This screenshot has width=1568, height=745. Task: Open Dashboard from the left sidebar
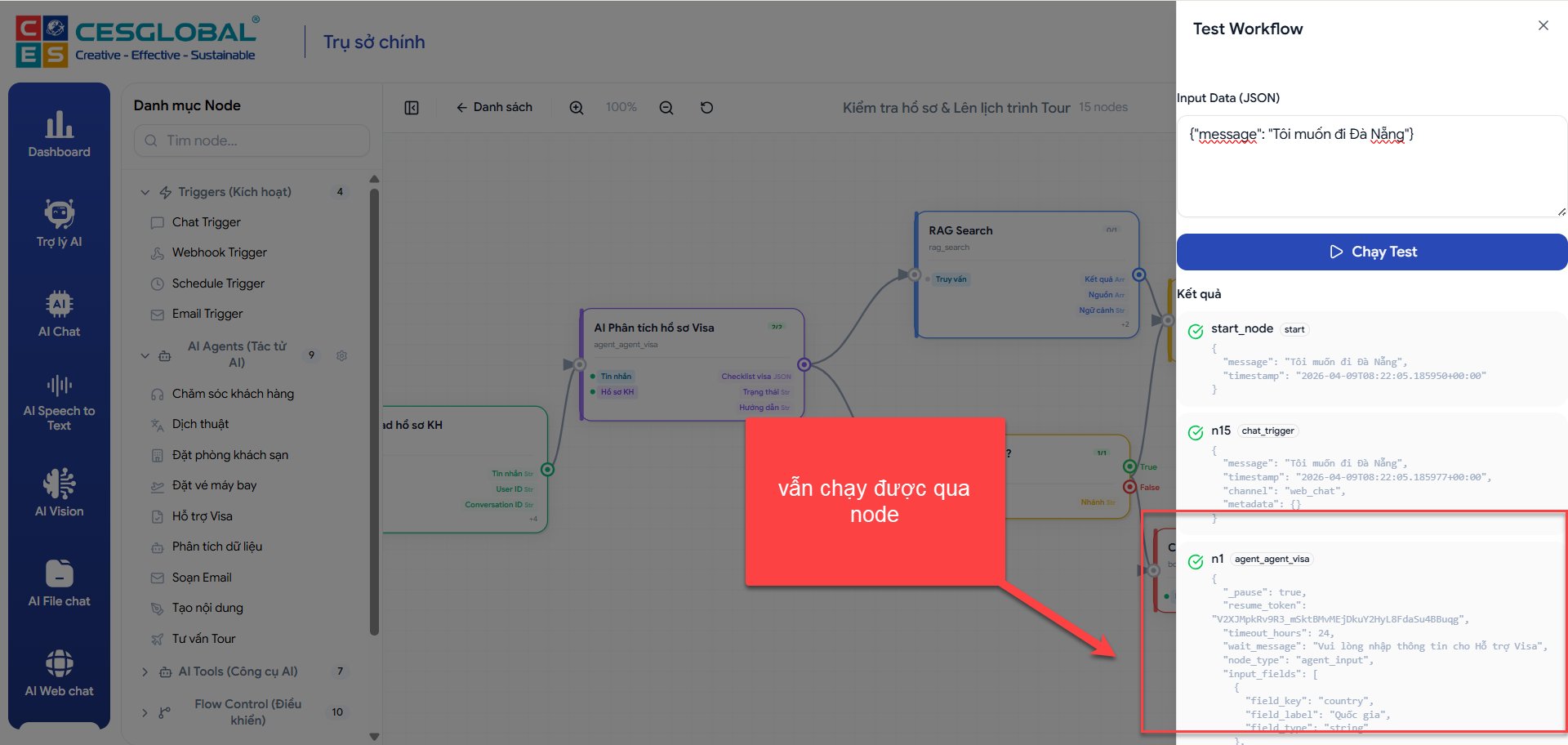[x=59, y=135]
